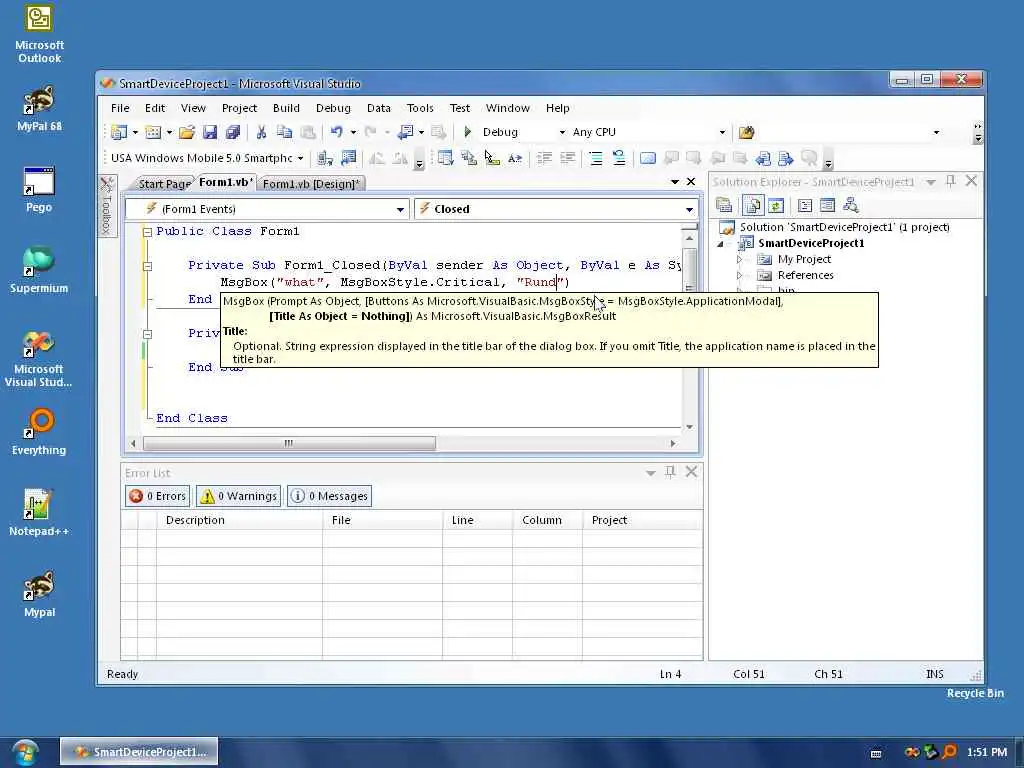Toggle the 0 Messages filter

point(329,496)
